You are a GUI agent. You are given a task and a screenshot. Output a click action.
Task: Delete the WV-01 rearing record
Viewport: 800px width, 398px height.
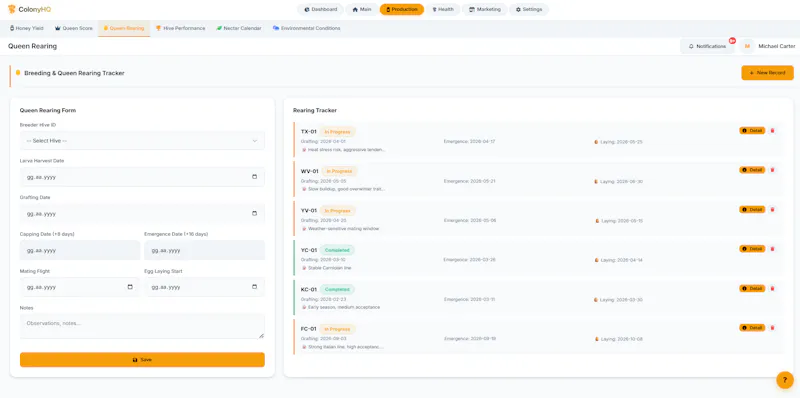click(x=772, y=170)
